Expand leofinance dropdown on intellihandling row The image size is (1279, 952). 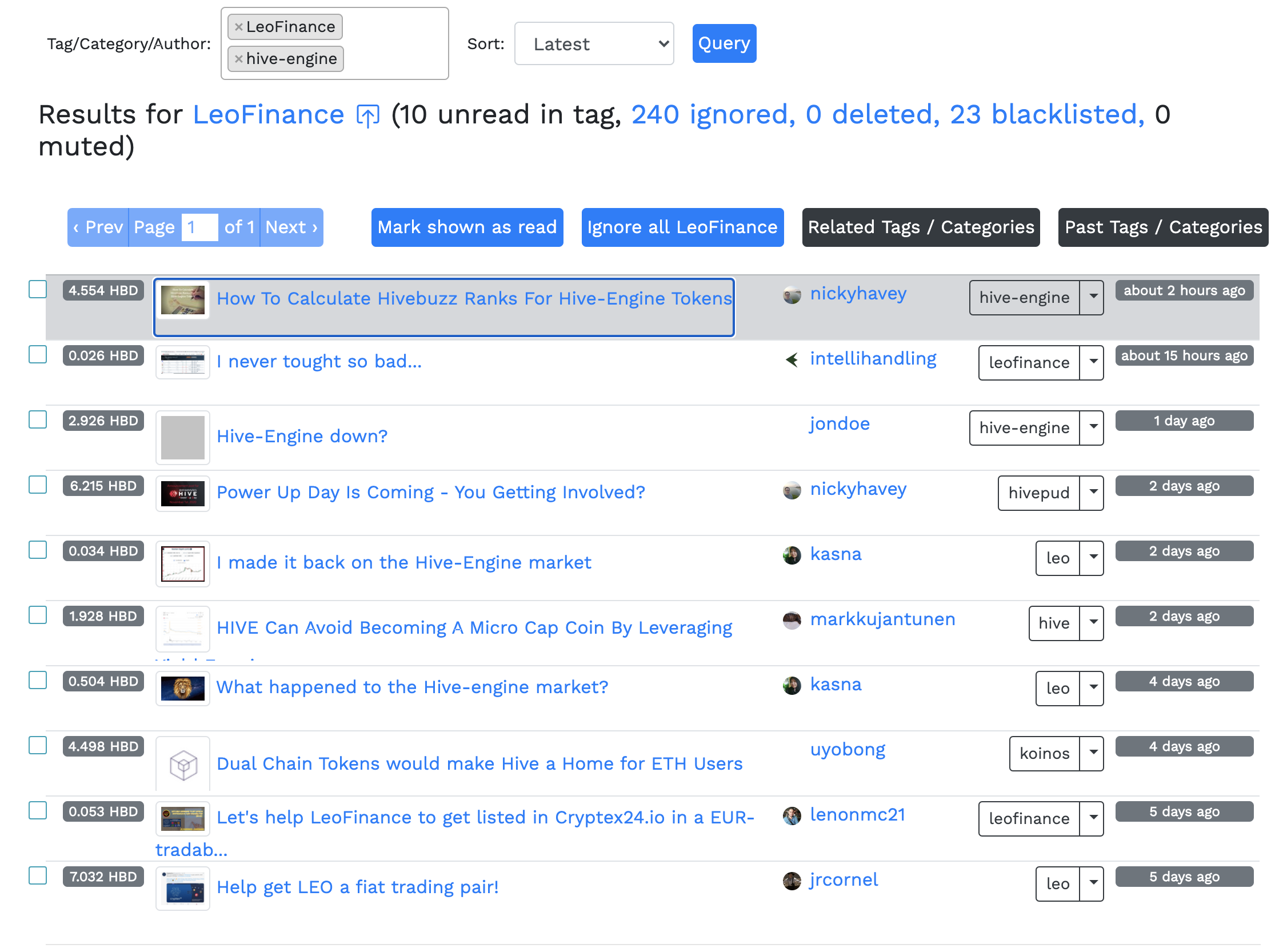1091,362
